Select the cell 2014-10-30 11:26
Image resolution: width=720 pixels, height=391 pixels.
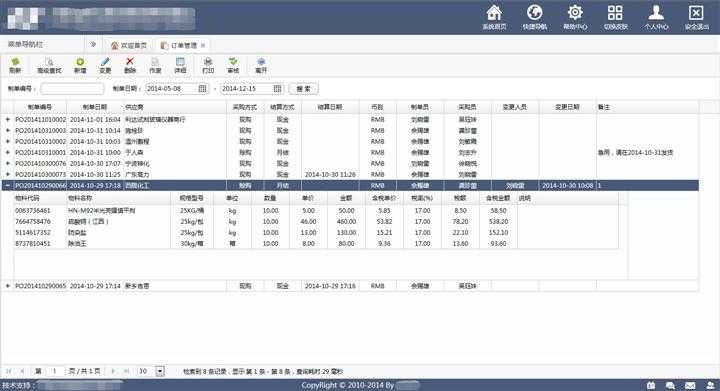(330, 174)
